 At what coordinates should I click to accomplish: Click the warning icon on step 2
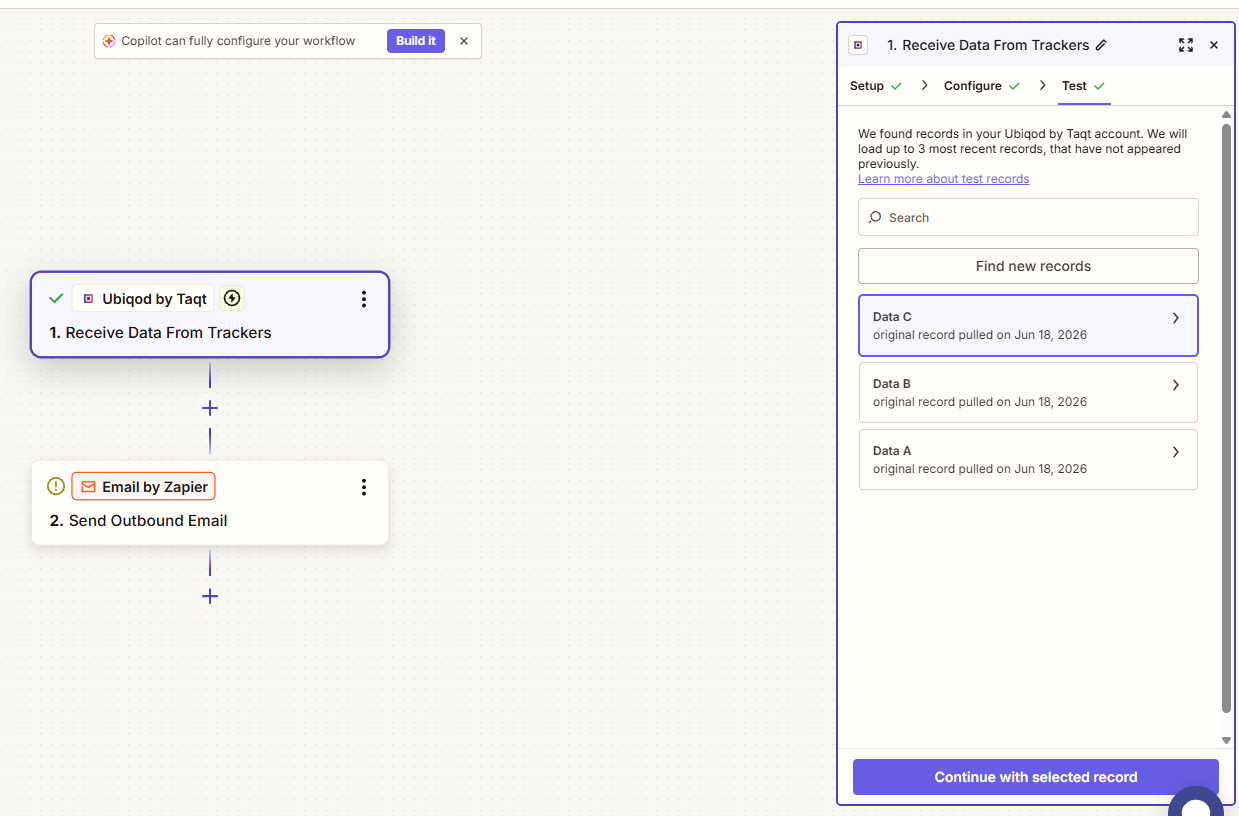pos(56,486)
